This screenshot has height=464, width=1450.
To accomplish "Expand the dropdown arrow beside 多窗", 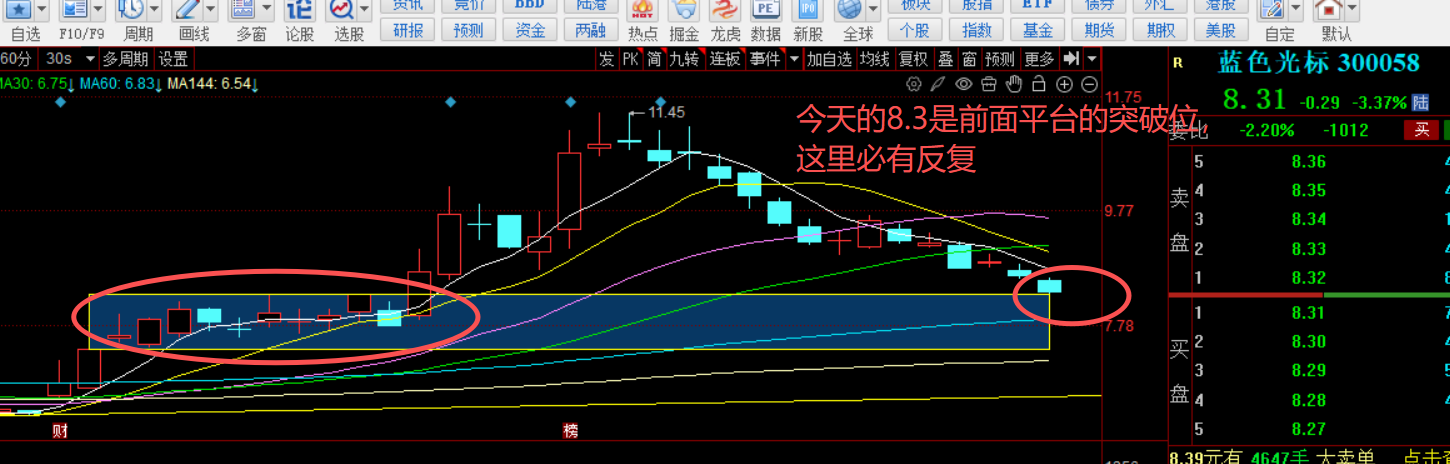I will (265, 9).
